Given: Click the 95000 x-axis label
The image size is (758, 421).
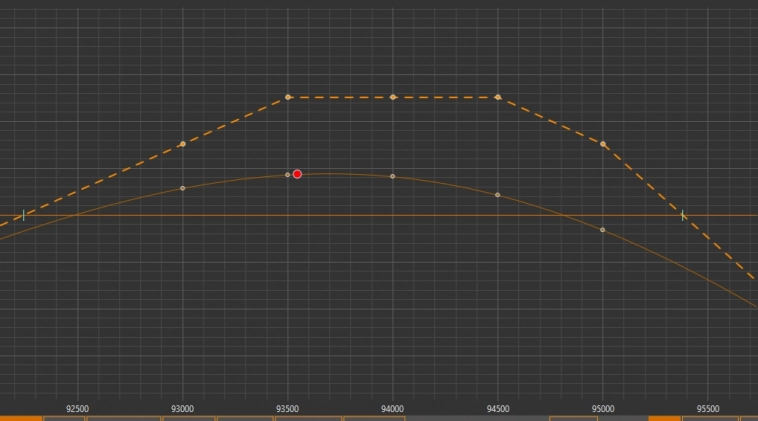Looking at the screenshot, I should (603, 409).
